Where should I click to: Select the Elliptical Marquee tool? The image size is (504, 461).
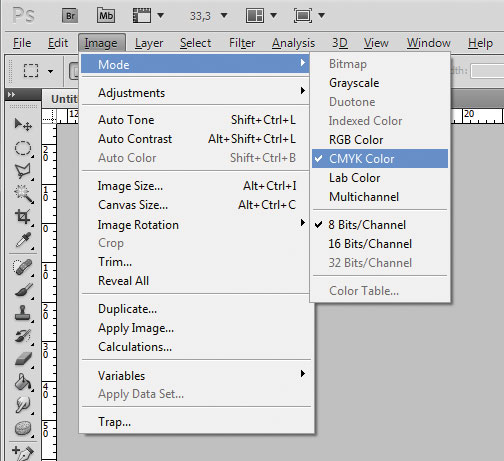(23, 148)
